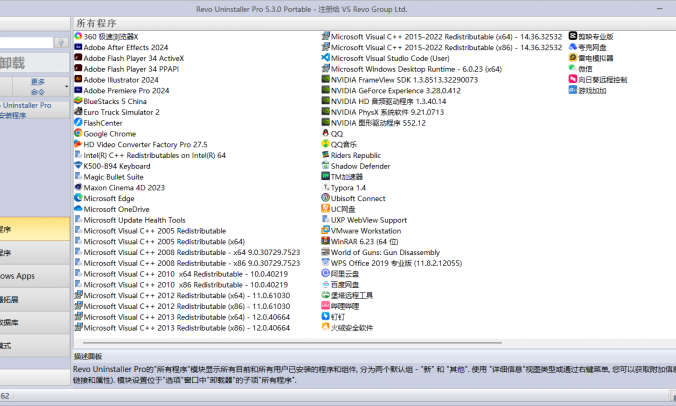Select Visual C++ 2013 Redistributable (x64) entry

point(182,317)
